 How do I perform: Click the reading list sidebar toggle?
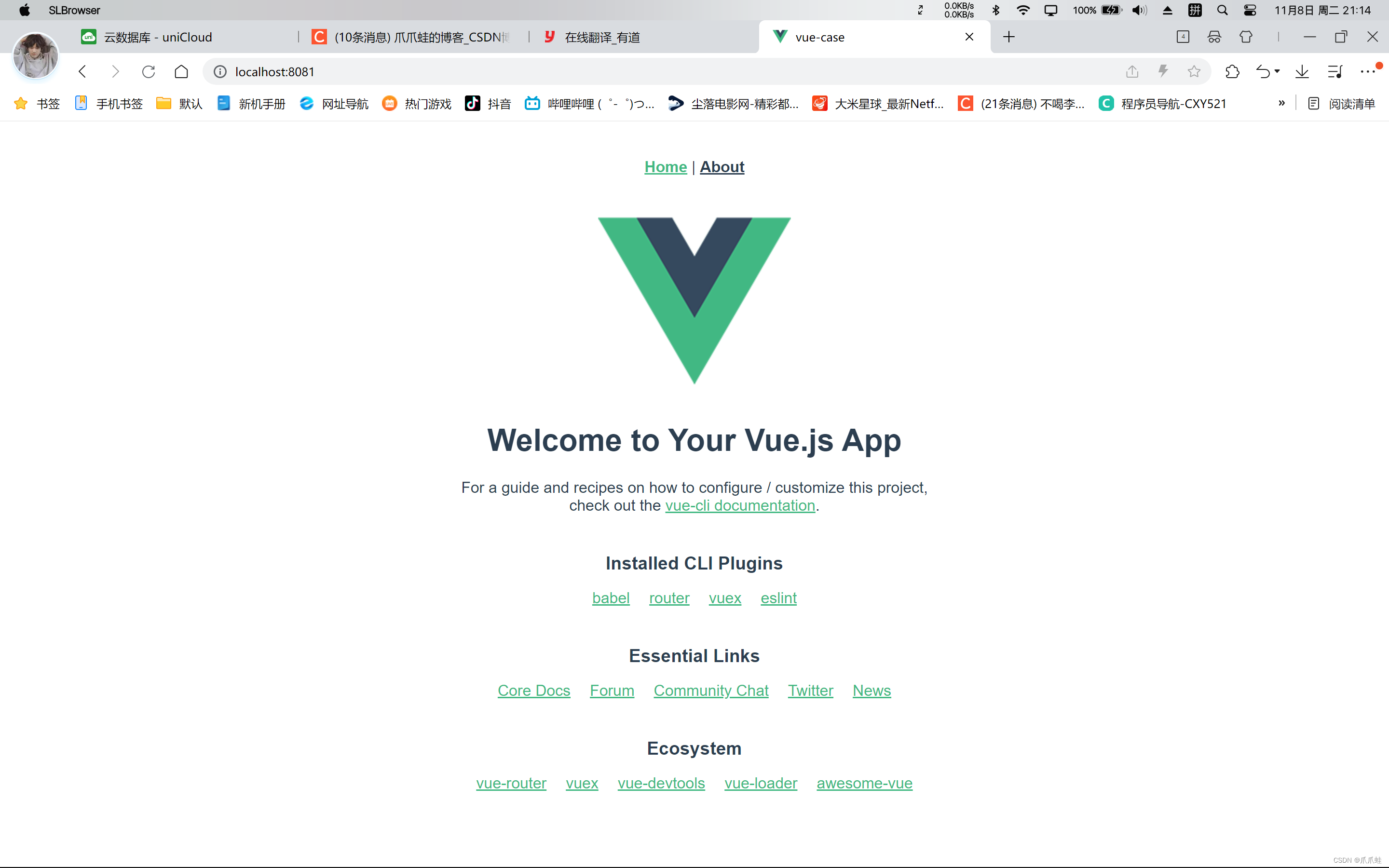[x=1340, y=103]
